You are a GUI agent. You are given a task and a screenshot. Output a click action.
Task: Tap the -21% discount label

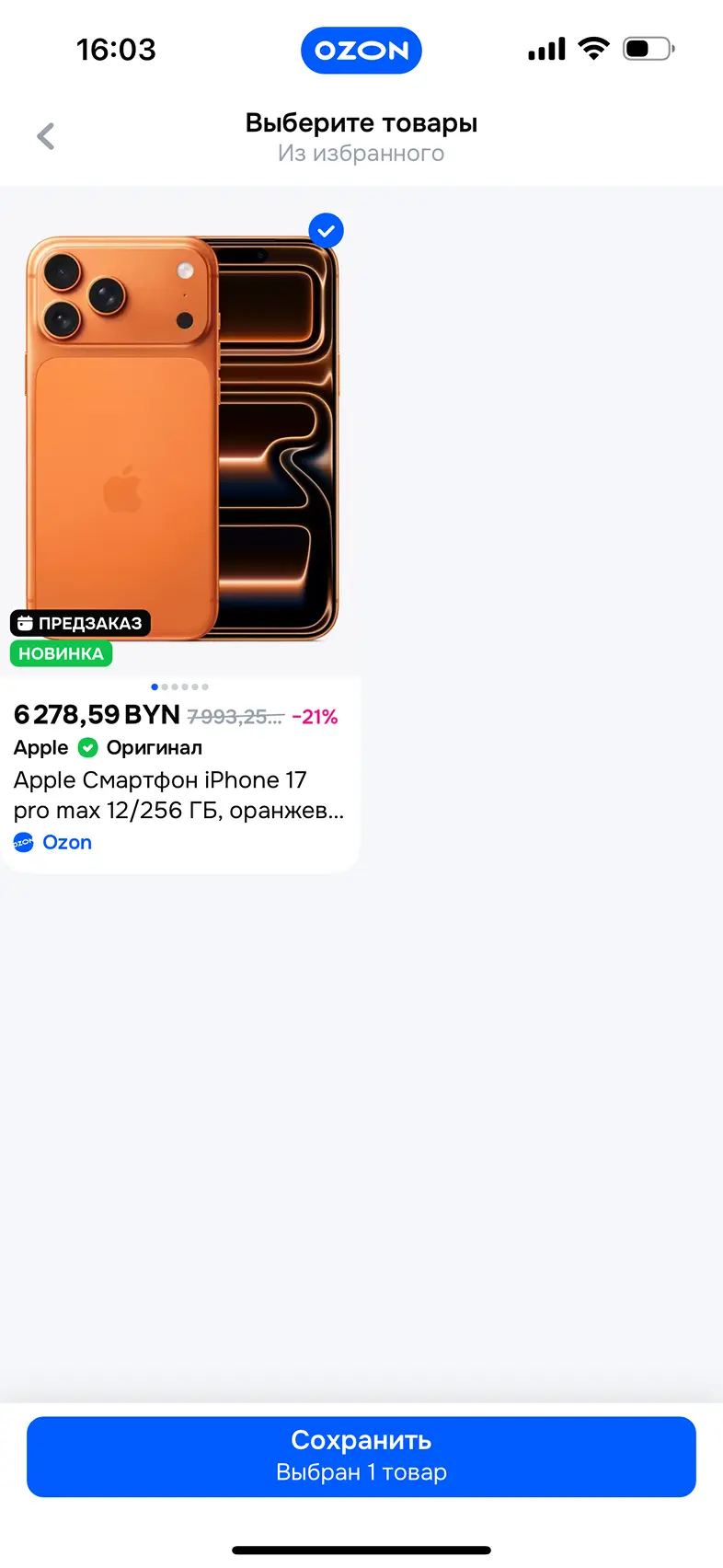pos(316,717)
